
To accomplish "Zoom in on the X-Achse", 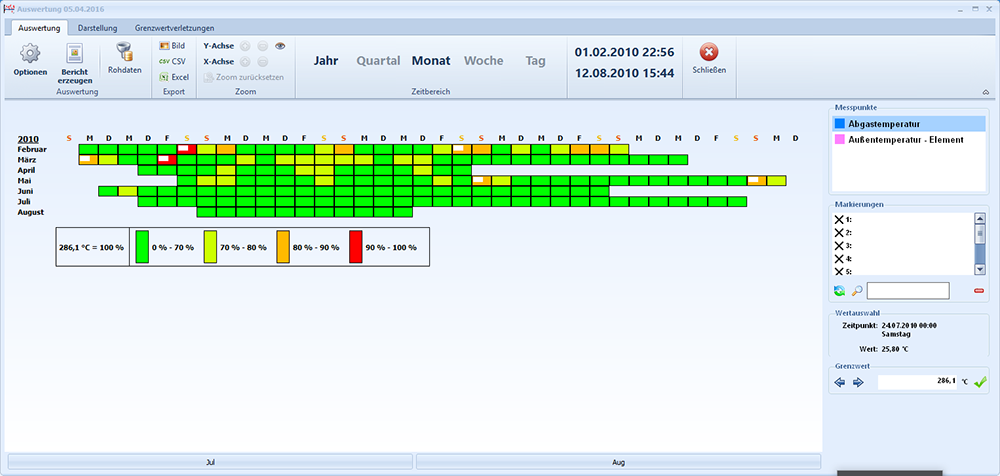I will 245,62.
